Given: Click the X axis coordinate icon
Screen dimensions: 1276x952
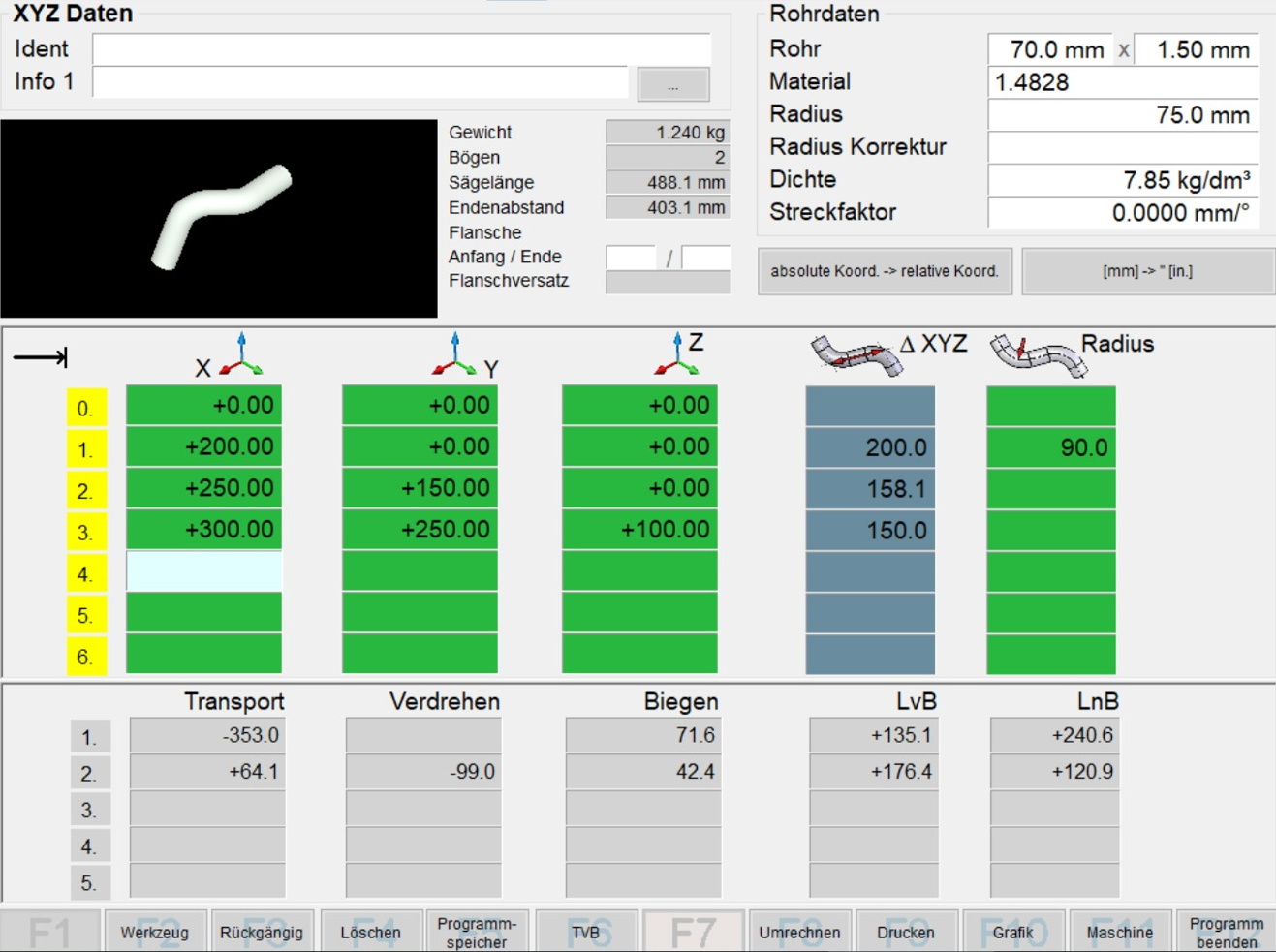Looking at the screenshot, I should pos(240,354).
